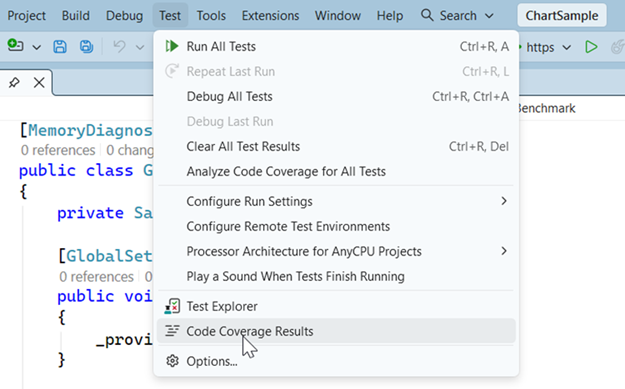The image size is (625, 389).
Task: Click the Search label in title bar
Action: pos(458,16)
